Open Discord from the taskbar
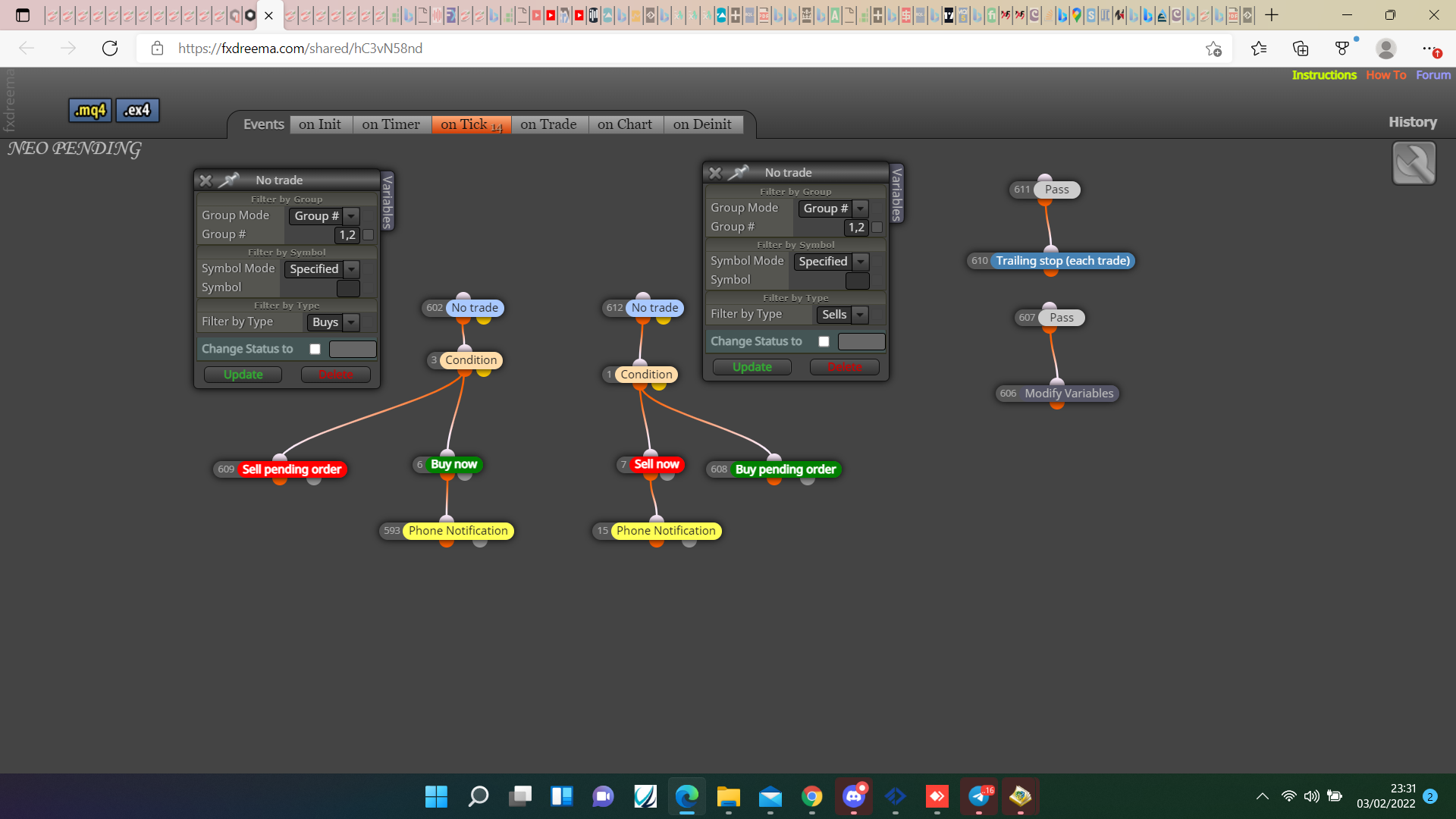 853,796
